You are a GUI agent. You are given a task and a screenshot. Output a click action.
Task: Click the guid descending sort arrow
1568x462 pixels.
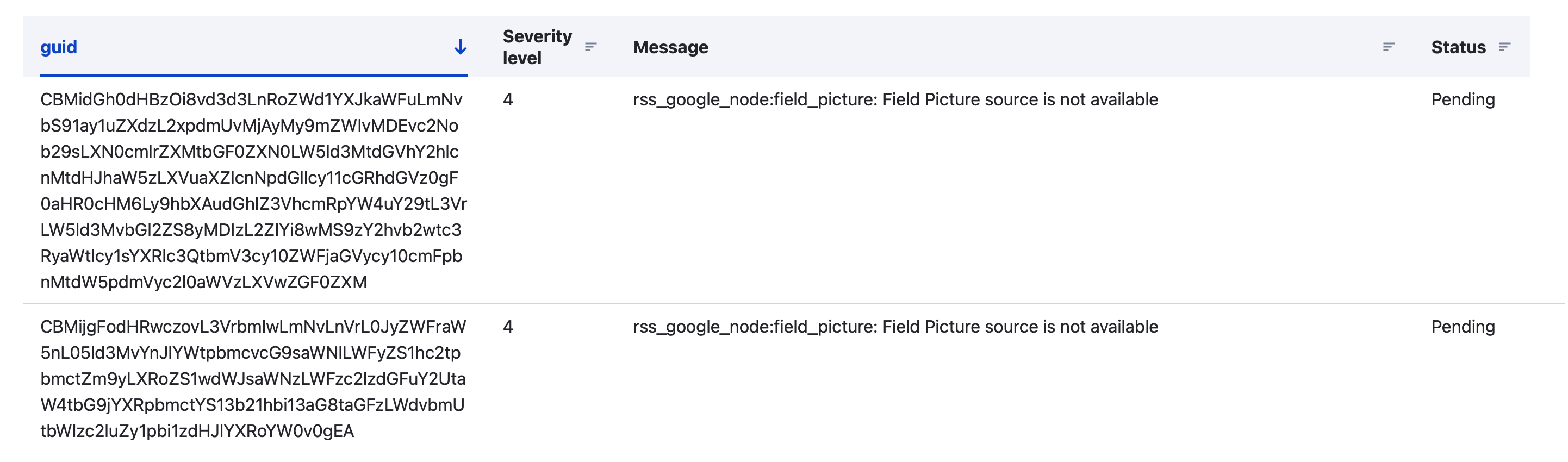460,47
